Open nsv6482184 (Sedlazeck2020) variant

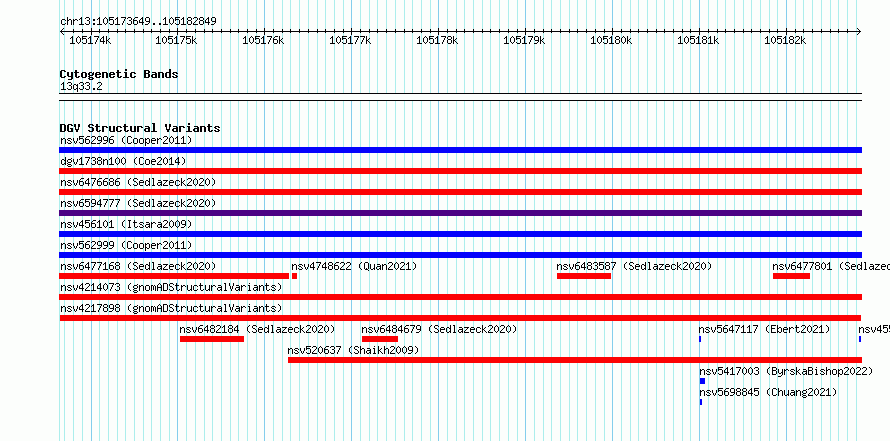tap(257, 329)
